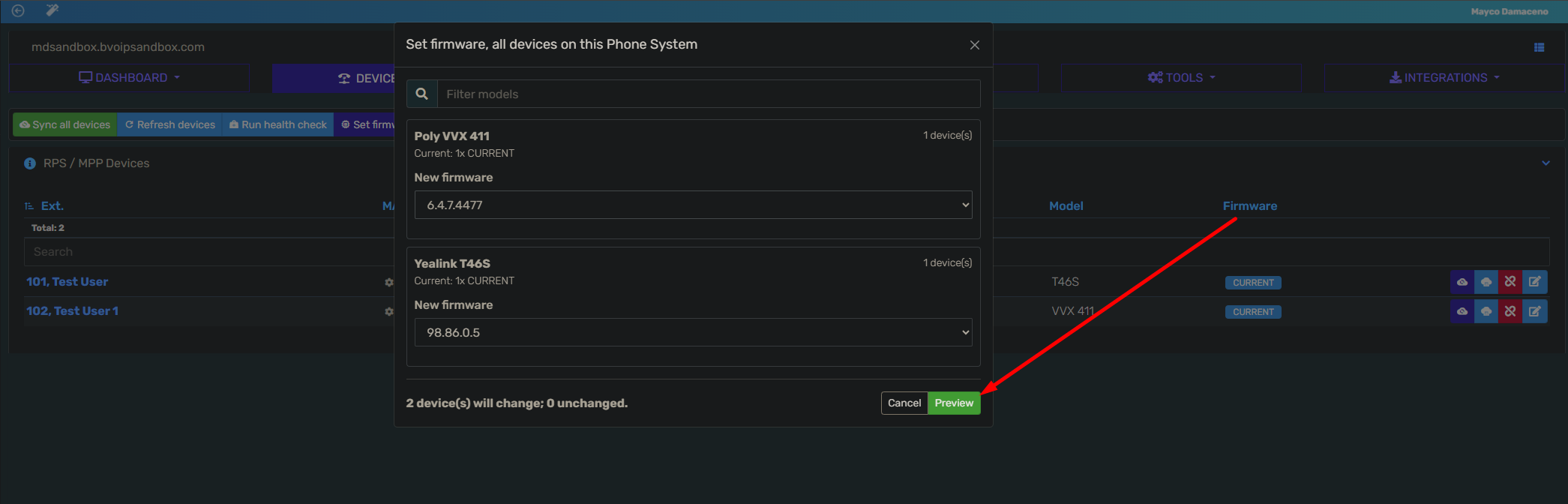Click Sync all devices button
This screenshot has width=1568, height=504.
65,124
